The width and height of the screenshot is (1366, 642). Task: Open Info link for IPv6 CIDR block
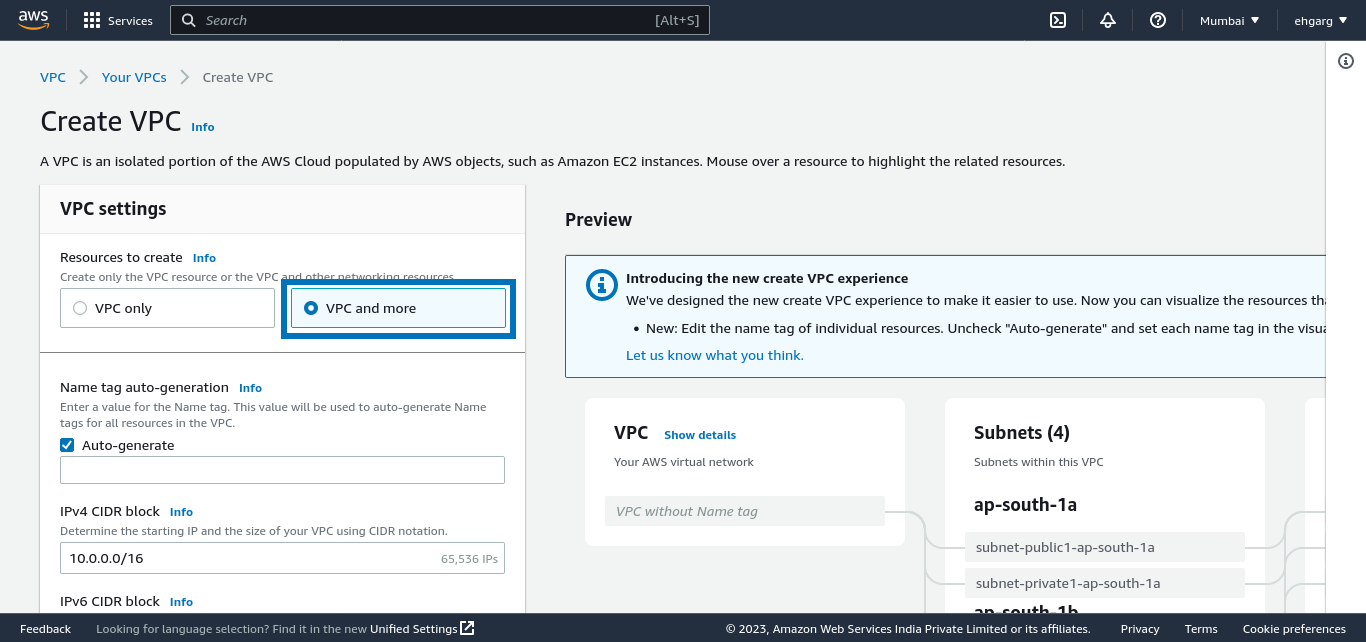tap(181, 602)
